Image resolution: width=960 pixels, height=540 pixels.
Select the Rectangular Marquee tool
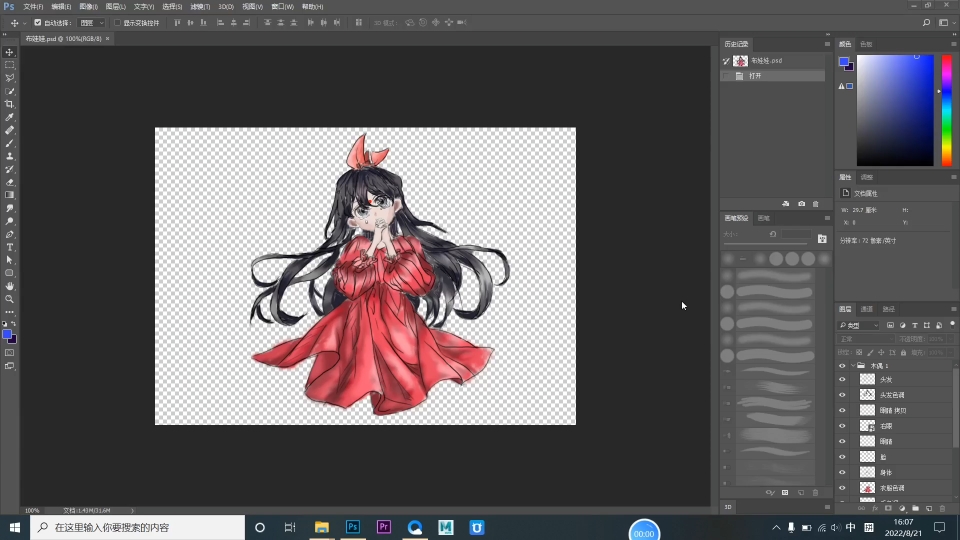[10, 65]
